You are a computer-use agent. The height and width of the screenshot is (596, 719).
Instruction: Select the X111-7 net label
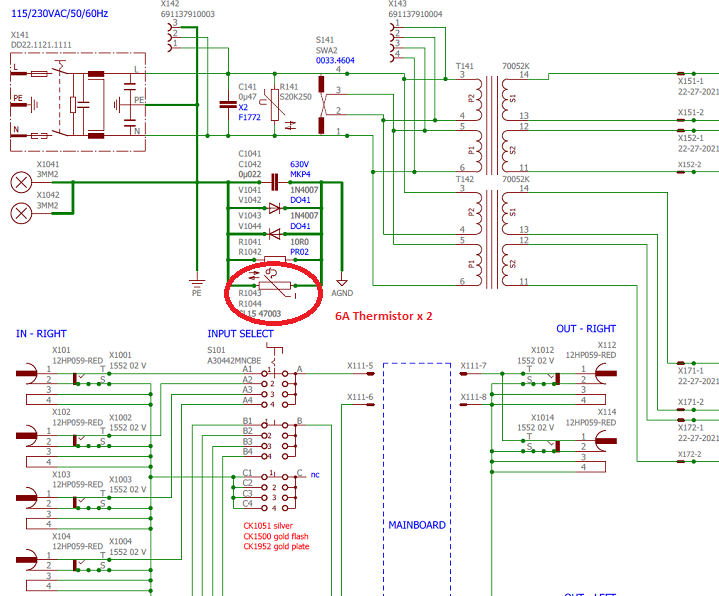pos(474,365)
